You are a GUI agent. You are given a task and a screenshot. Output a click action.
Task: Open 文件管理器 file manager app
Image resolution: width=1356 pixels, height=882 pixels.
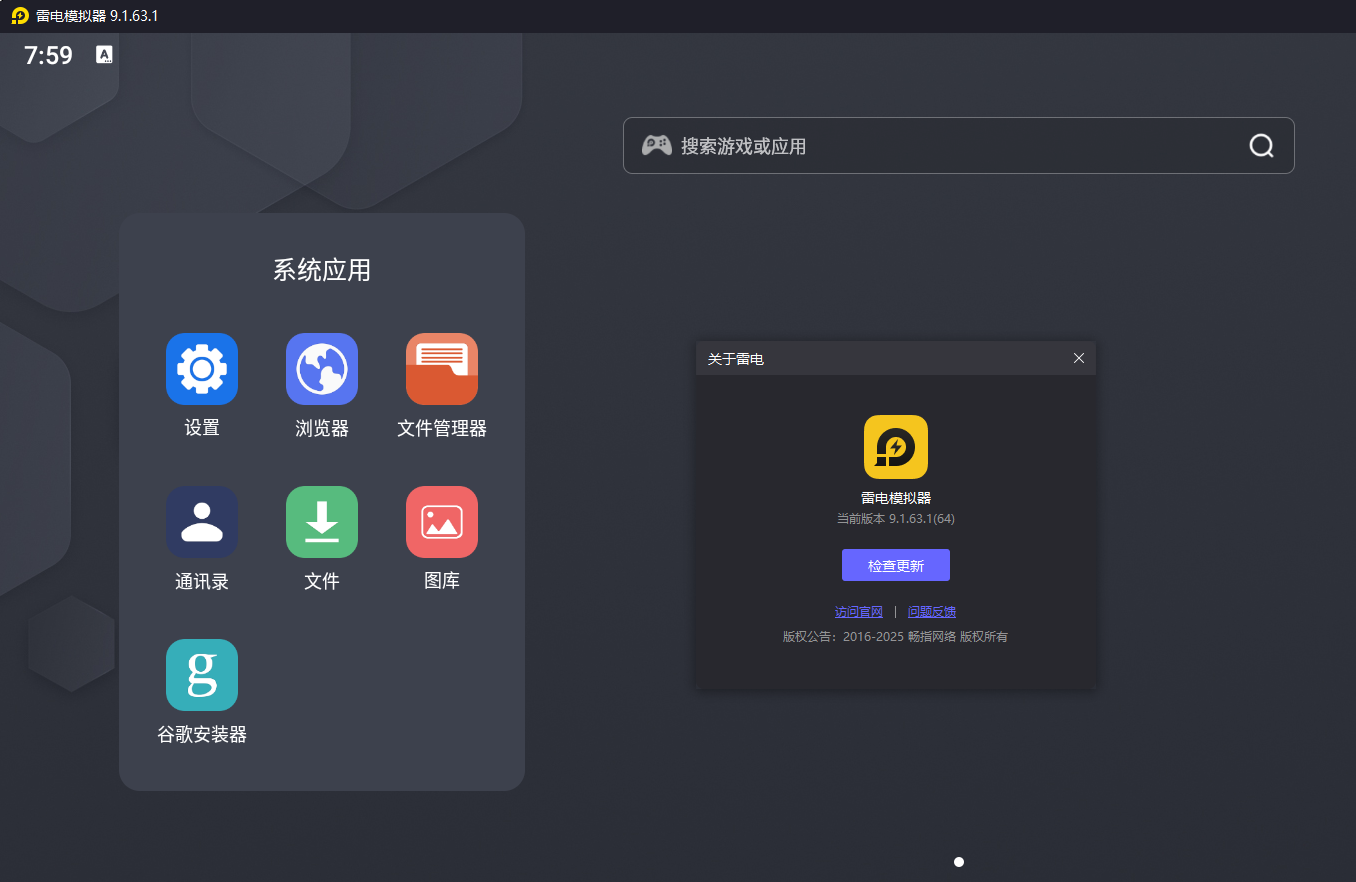(x=441, y=369)
